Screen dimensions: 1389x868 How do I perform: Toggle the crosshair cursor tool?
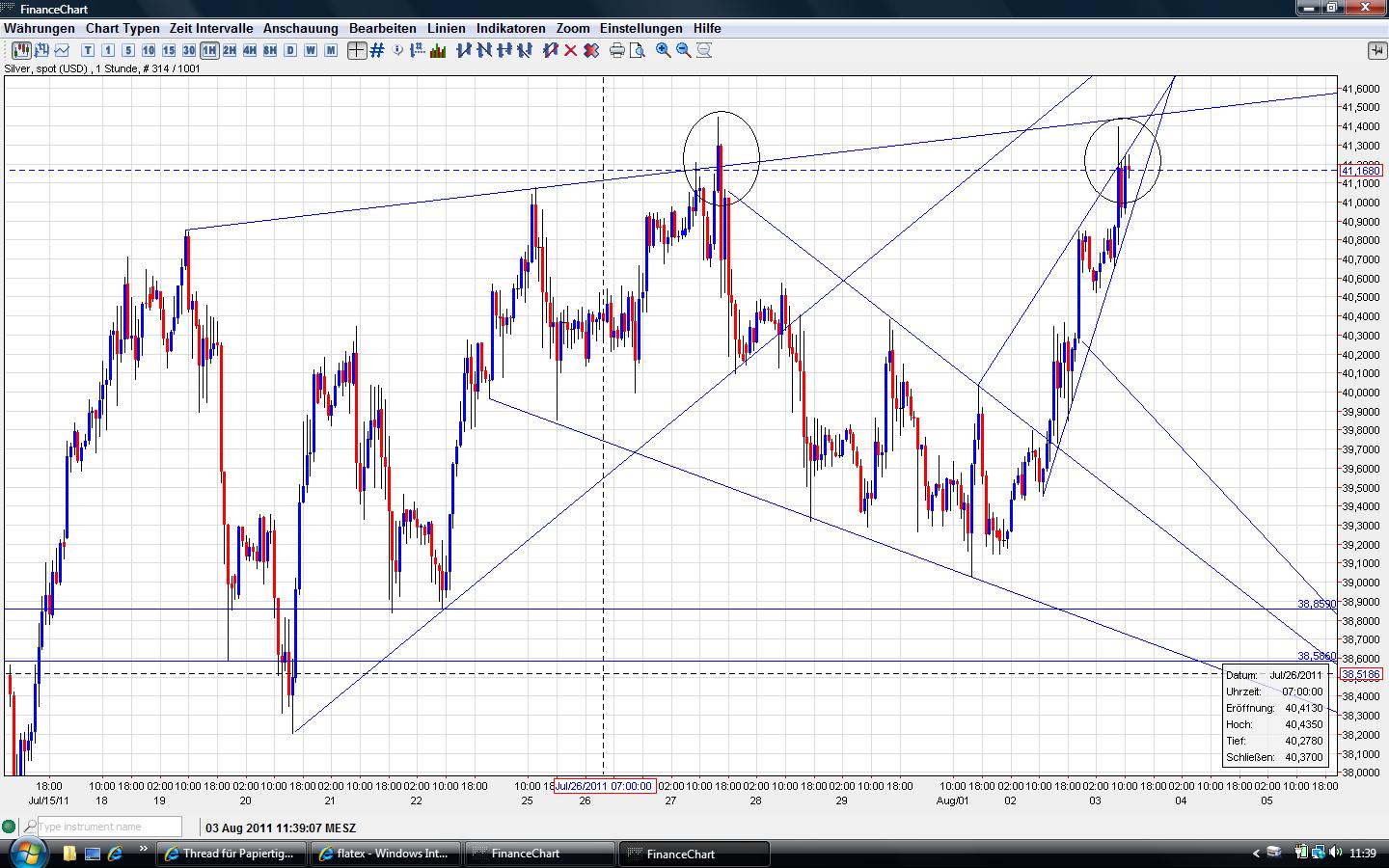coord(357,50)
